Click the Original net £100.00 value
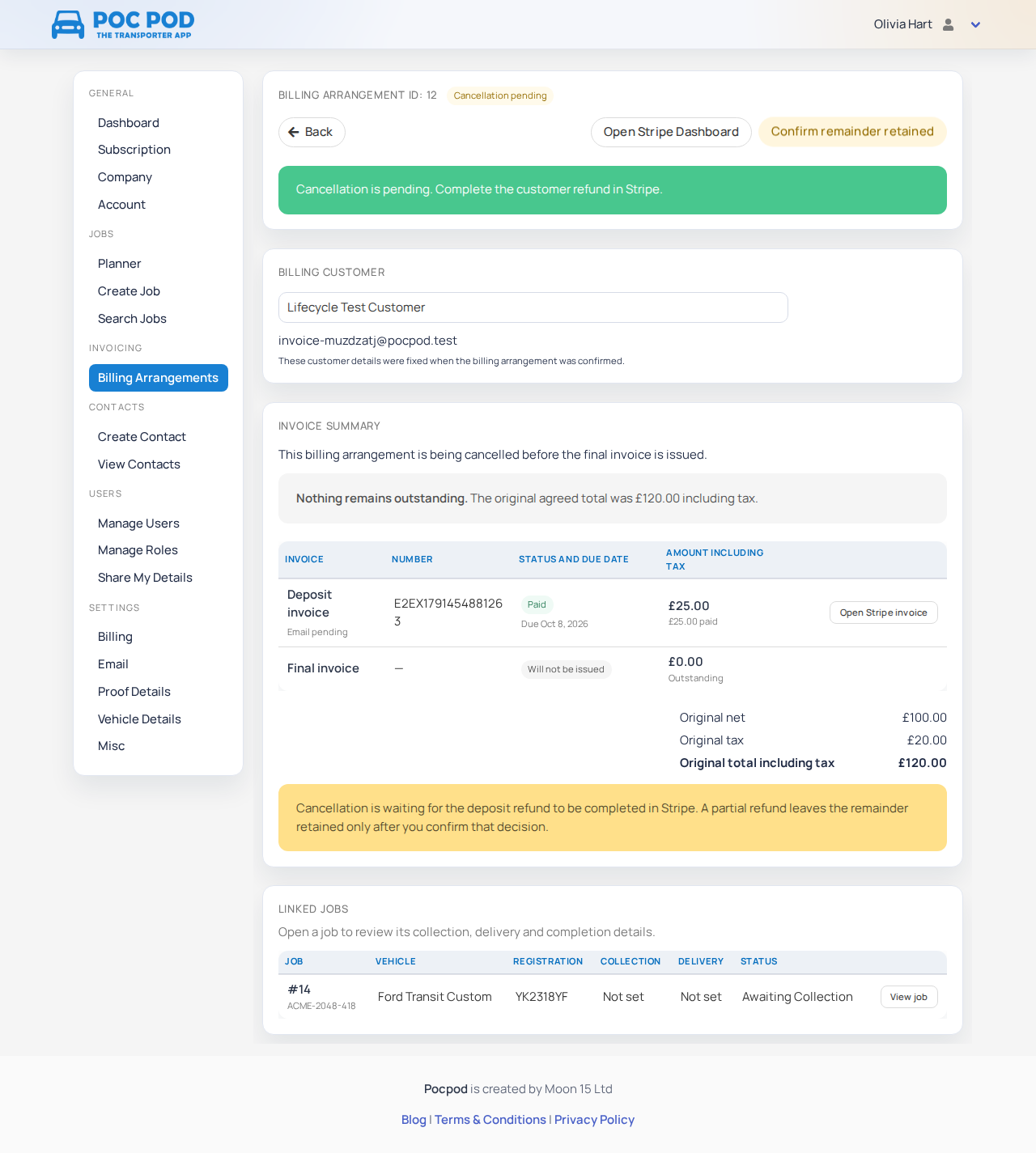This screenshot has width=1036, height=1153. click(x=924, y=718)
